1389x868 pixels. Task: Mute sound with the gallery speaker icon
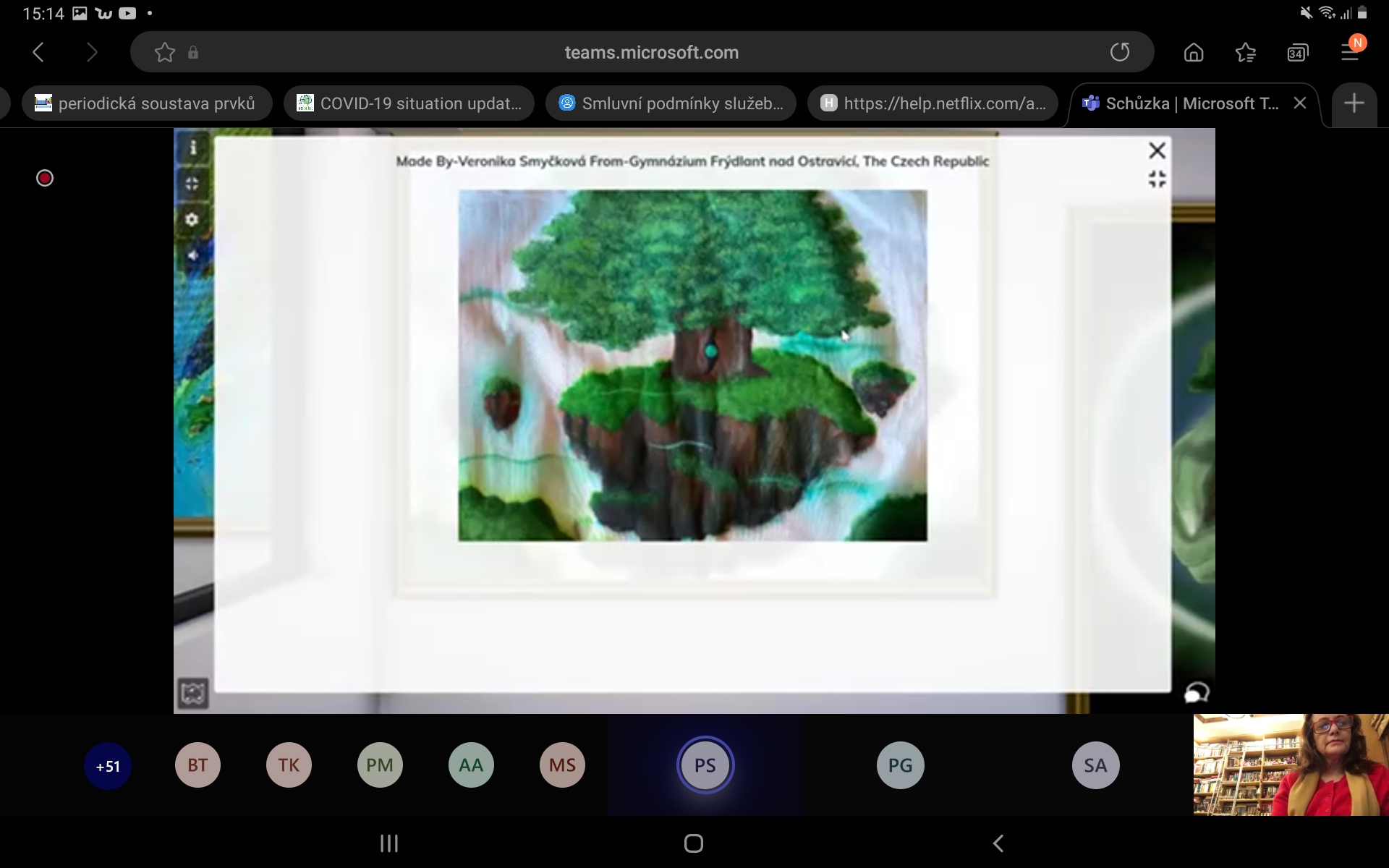point(192,255)
